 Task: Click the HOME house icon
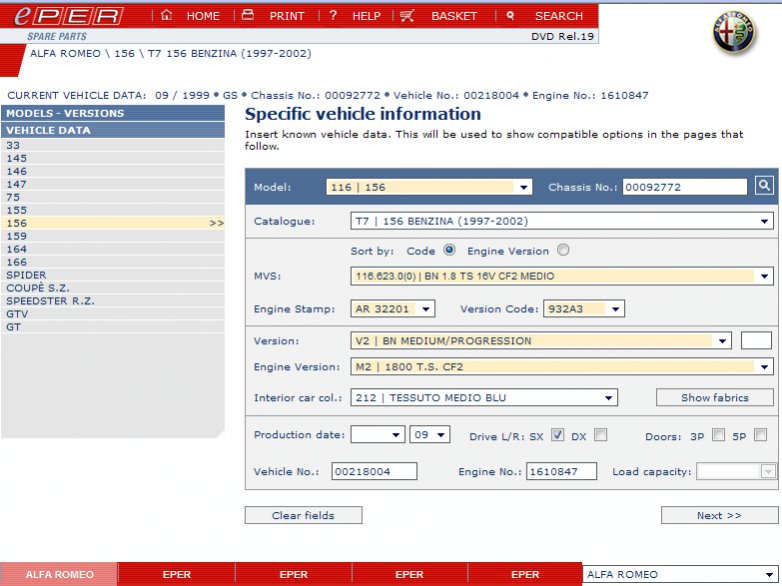pos(167,16)
